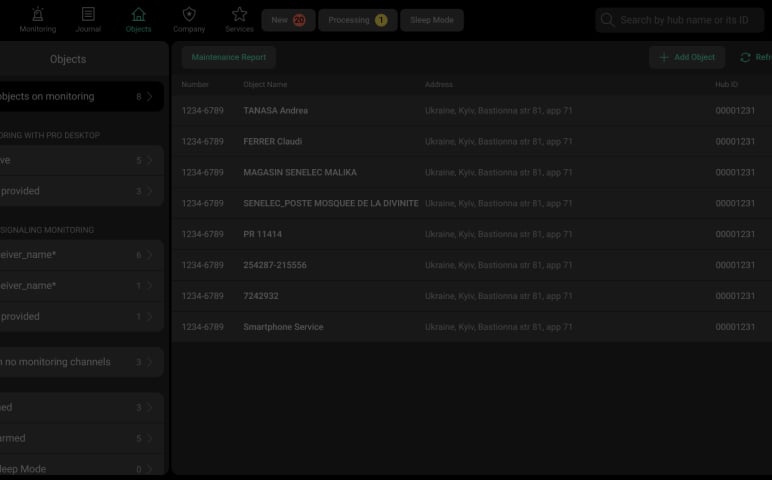Open the MAGASIN SENELEC MALIKA row
Image resolution: width=772 pixels, height=480 pixels.
point(299,173)
